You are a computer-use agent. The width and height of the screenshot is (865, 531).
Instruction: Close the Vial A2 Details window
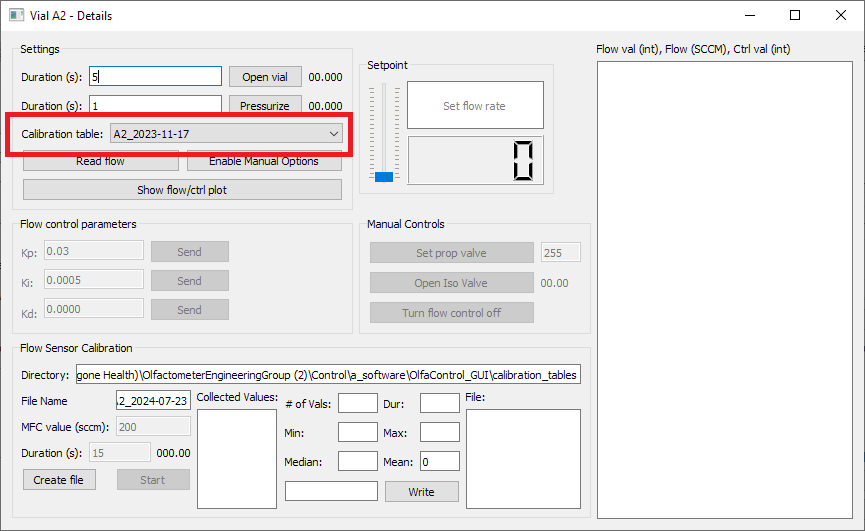pyautogui.click(x=841, y=15)
